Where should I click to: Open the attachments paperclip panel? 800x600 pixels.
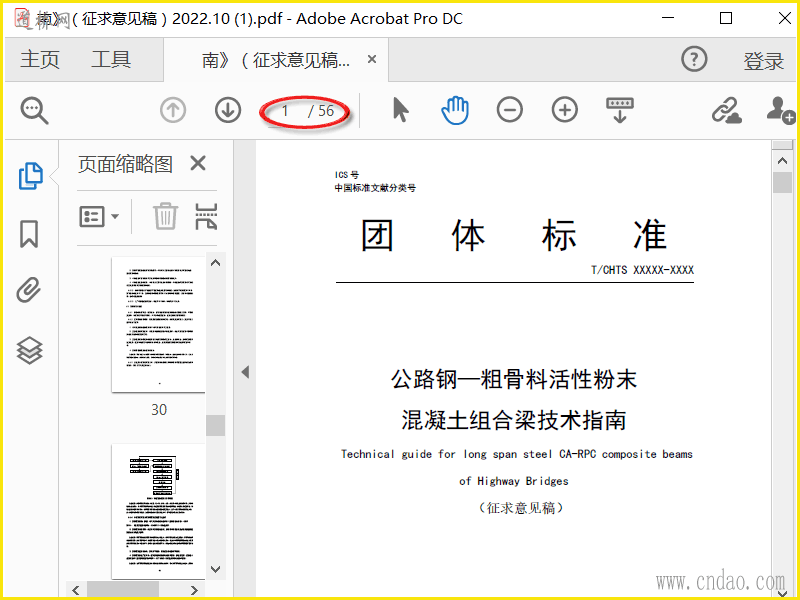pyautogui.click(x=29, y=290)
